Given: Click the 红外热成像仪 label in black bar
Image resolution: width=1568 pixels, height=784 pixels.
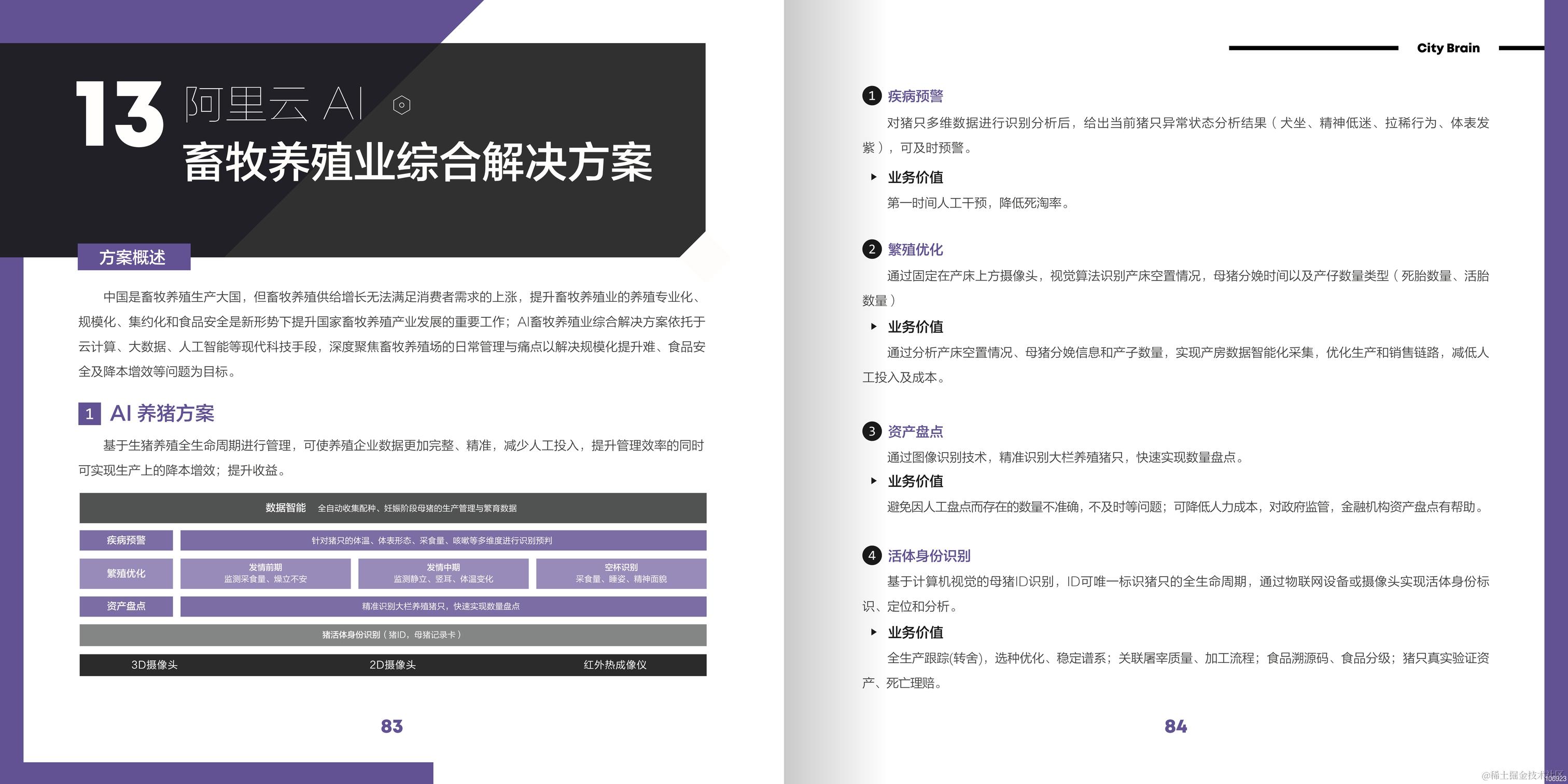Looking at the screenshot, I should 615,665.
